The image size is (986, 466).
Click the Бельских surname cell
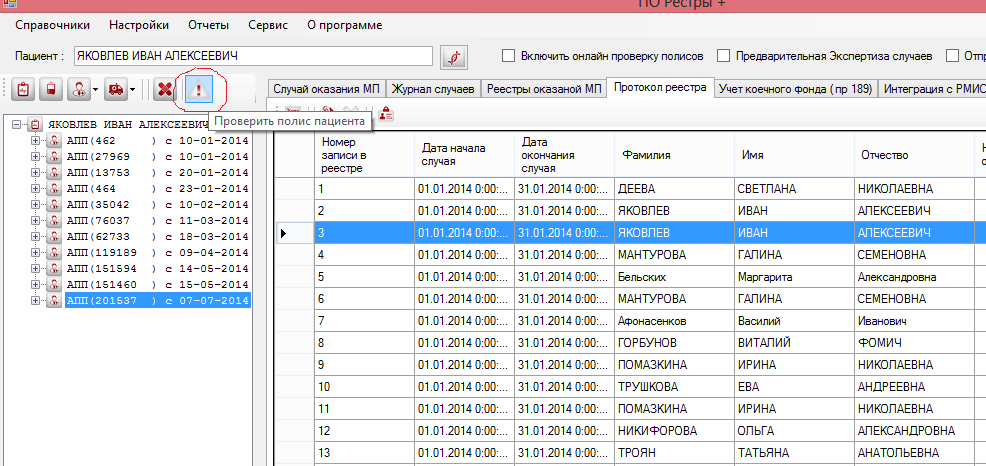click(673, 277)
